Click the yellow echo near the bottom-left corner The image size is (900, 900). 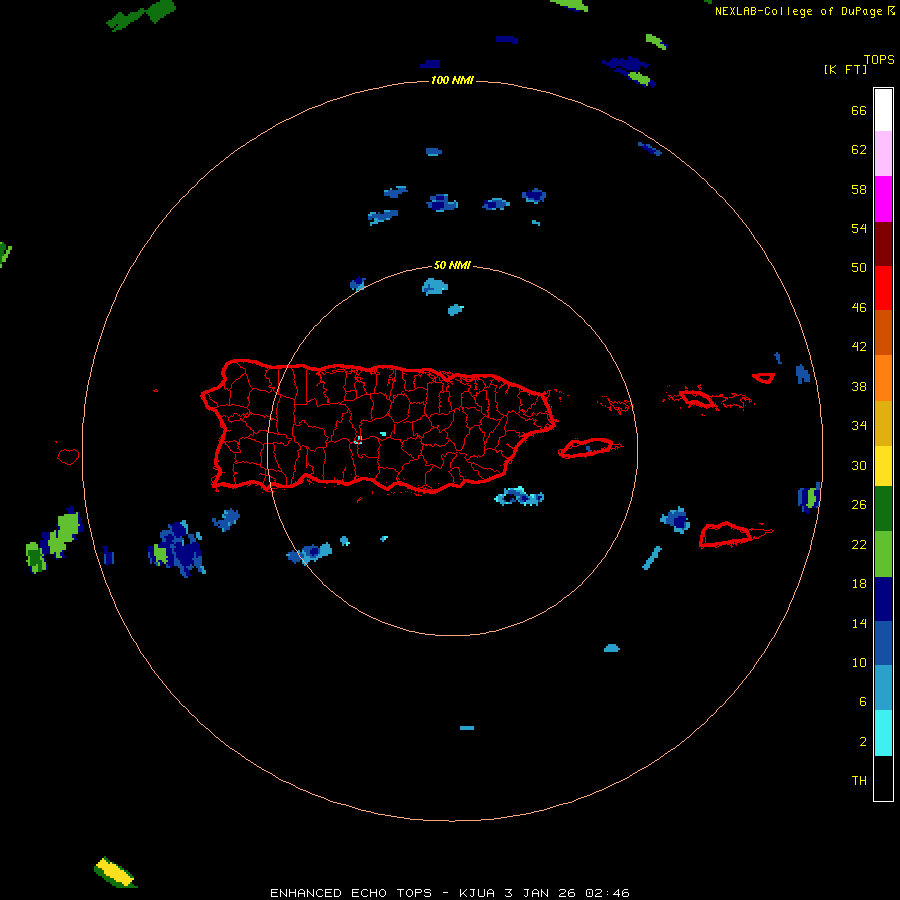[115, 872]
